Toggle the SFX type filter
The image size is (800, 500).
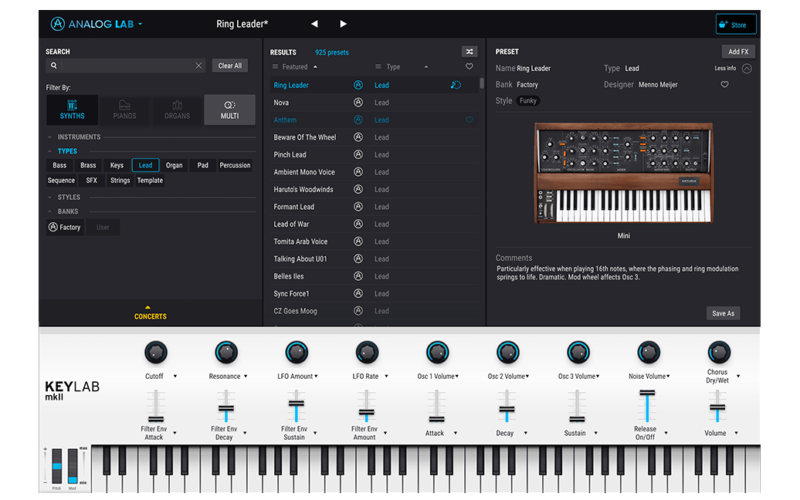tap(91, 180)
